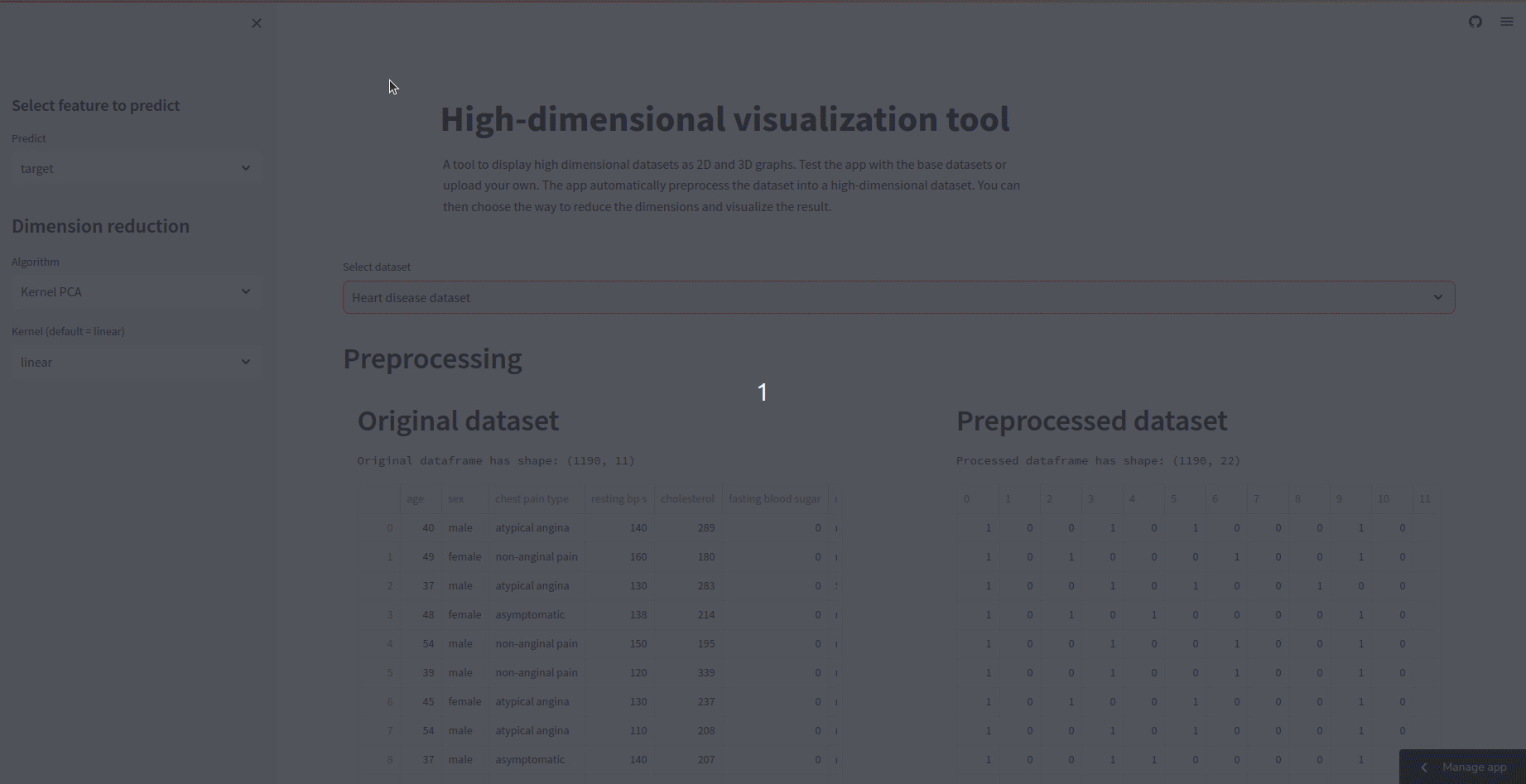Open the hamburger main menu
The height and width of the screenshot is (784, 1526).
(1507, 22)
